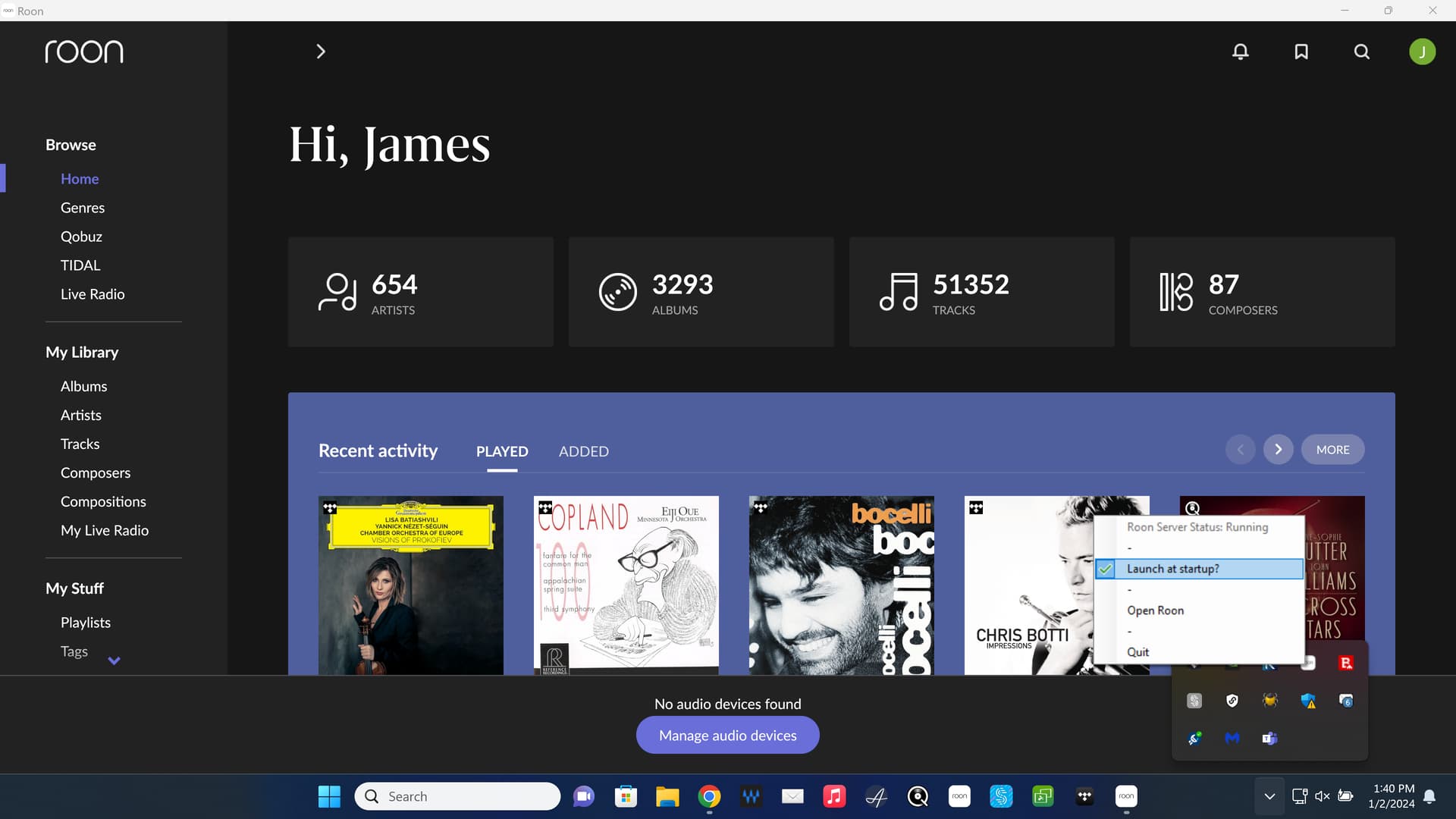Click Windows taskbar Search field

click(x=457, y=796)
